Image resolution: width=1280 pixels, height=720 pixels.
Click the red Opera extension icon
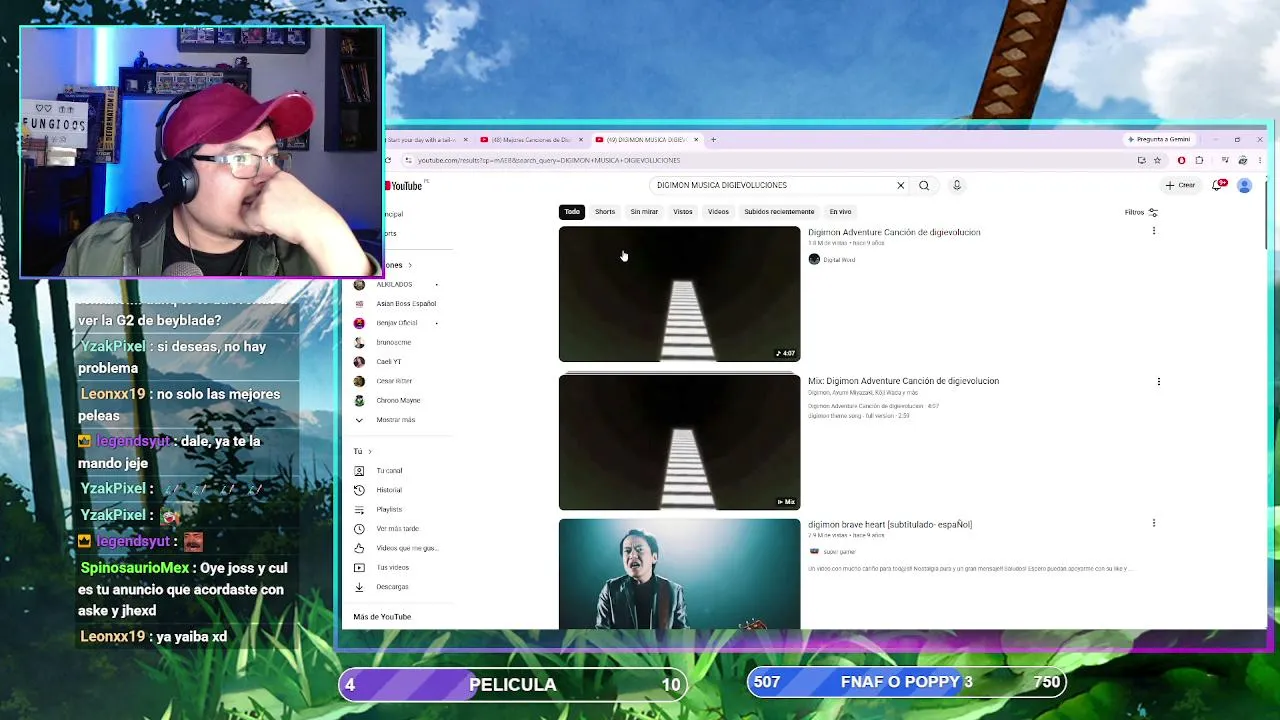[x=1181, y=160]
